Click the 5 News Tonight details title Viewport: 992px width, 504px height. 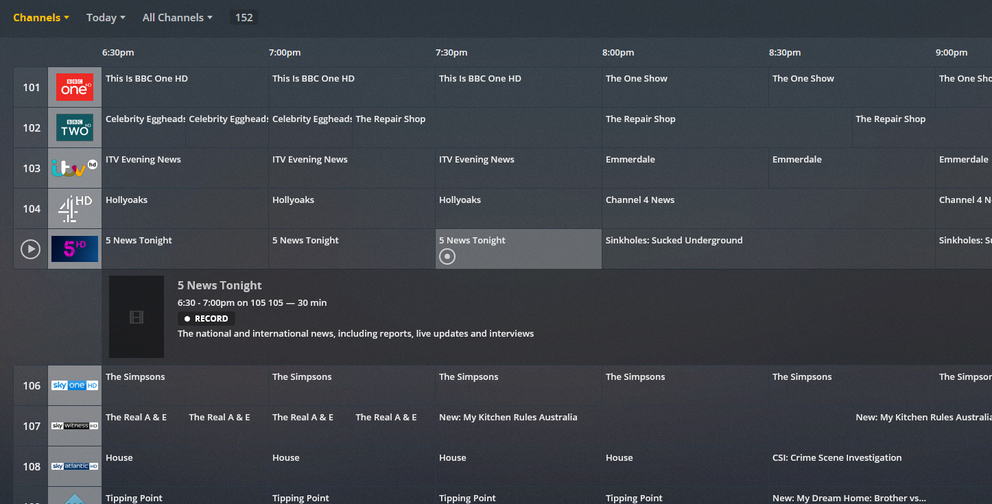pos(220,285)
